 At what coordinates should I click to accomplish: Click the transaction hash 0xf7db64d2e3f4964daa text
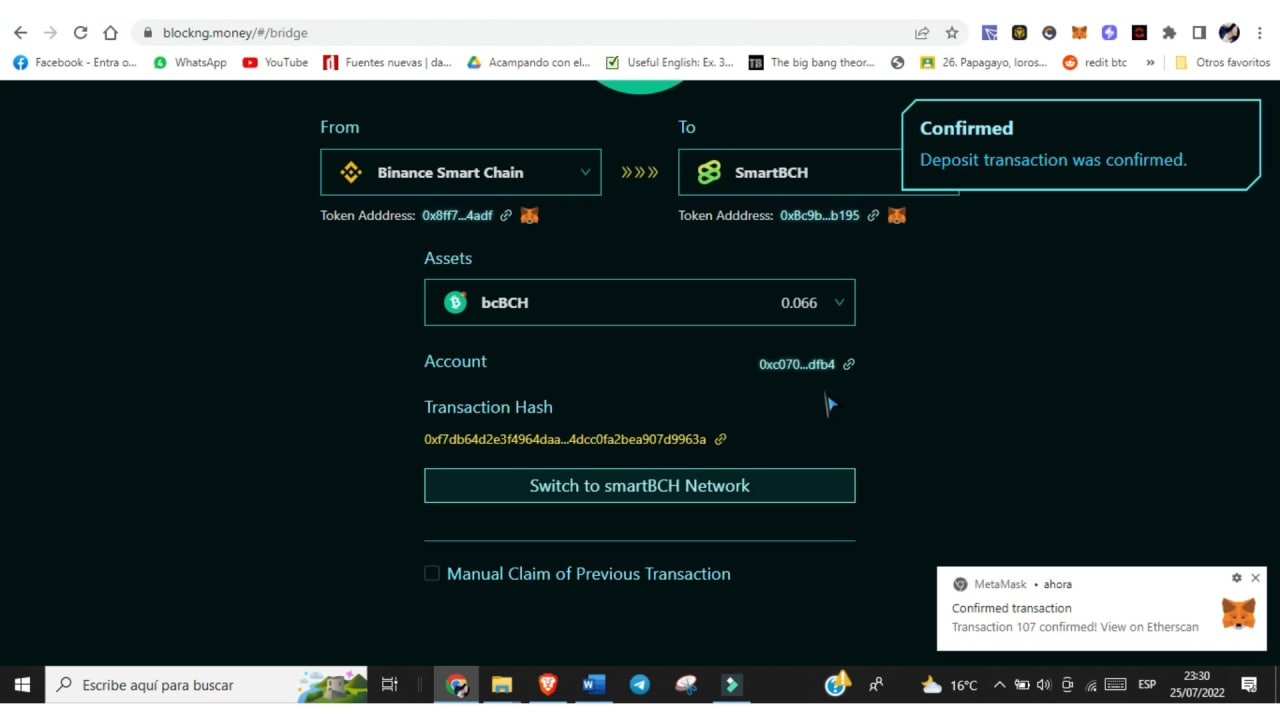click(x=565, y=439)
